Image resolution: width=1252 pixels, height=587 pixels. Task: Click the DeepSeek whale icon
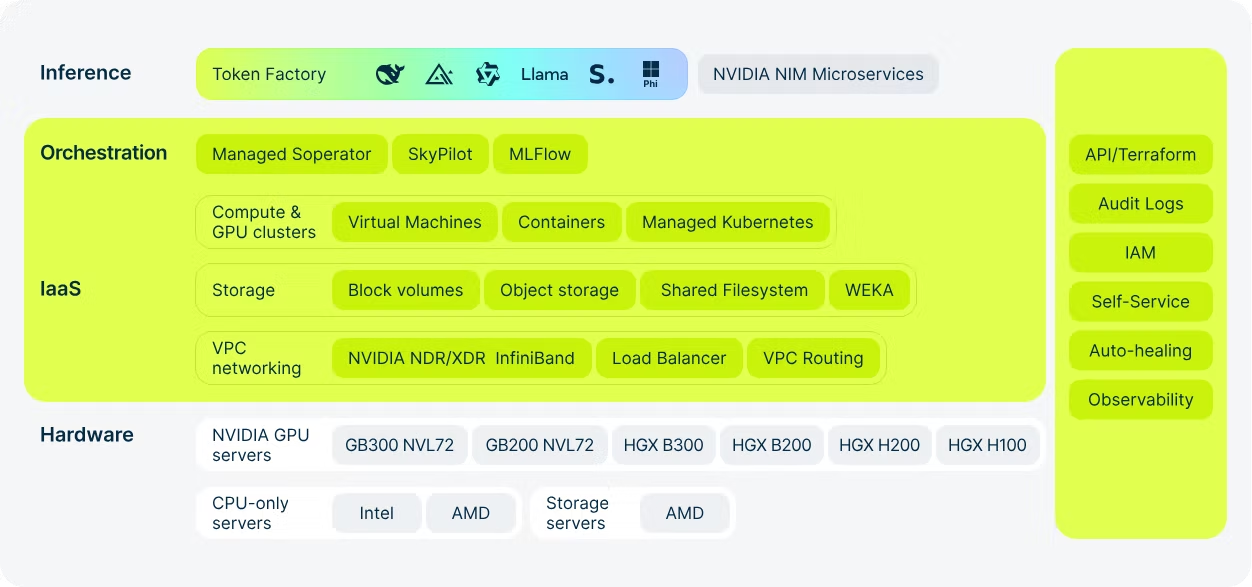pyautogui.click(x=390, y=74)
